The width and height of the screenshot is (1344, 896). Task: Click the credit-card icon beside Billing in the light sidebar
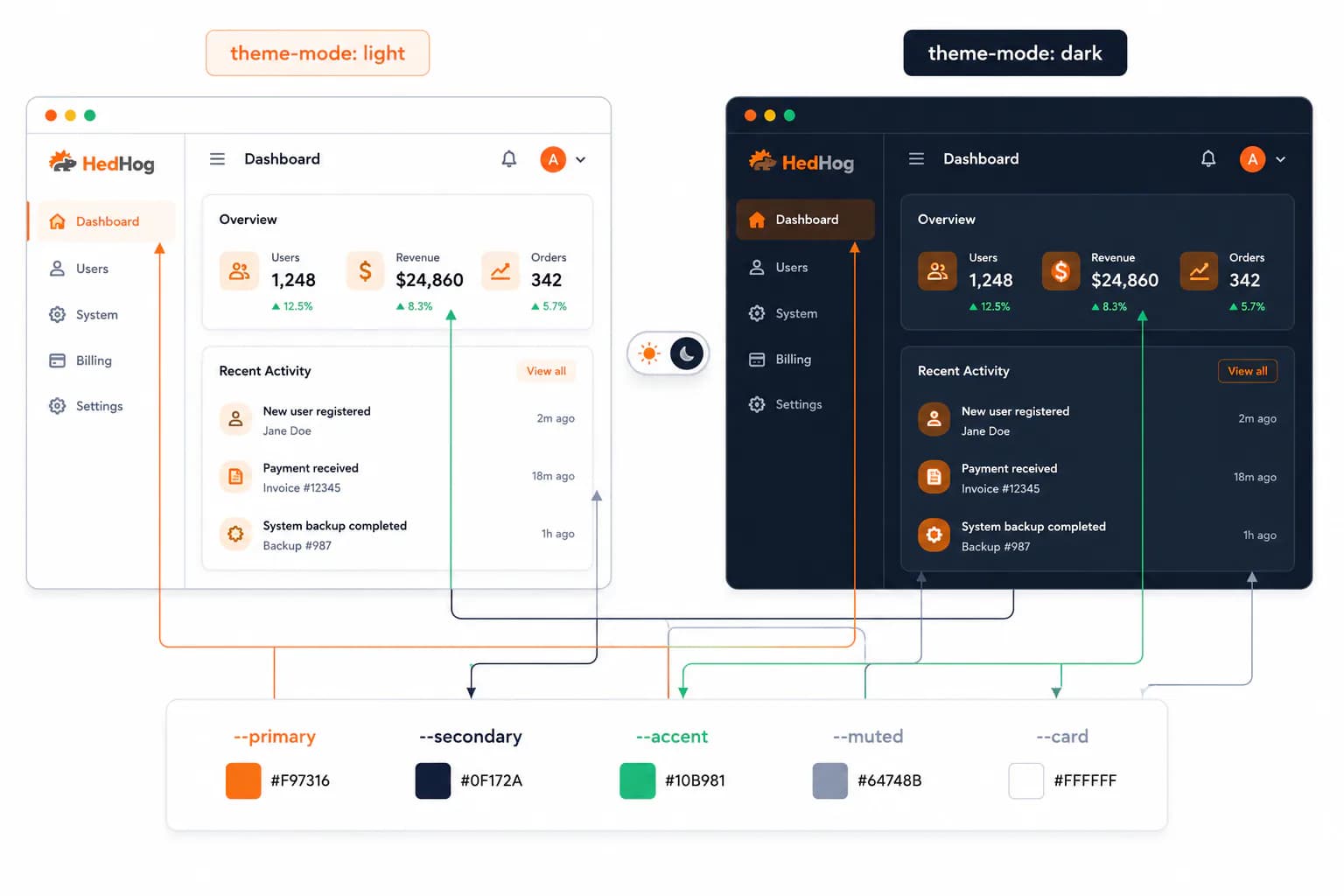[x=57, y=360]
